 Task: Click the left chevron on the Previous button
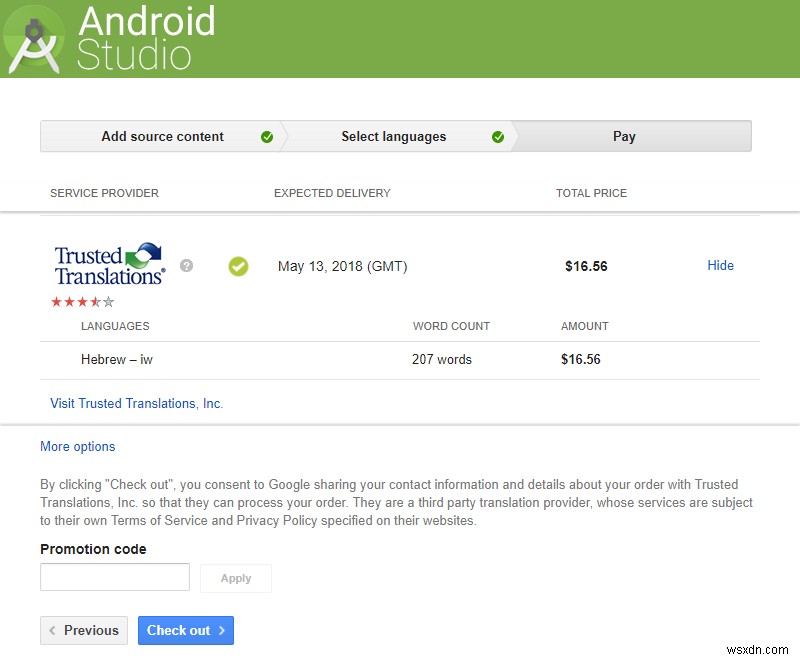(51, 630)
